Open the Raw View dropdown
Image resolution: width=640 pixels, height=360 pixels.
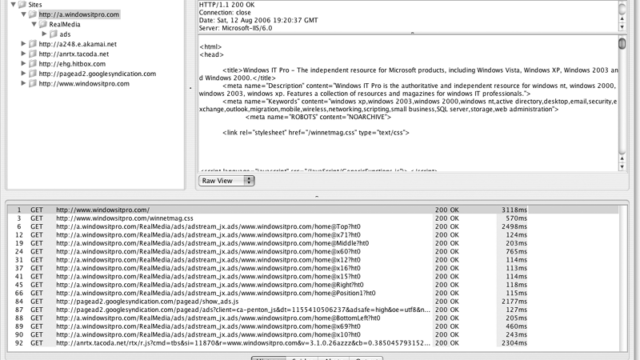(227, 181)
